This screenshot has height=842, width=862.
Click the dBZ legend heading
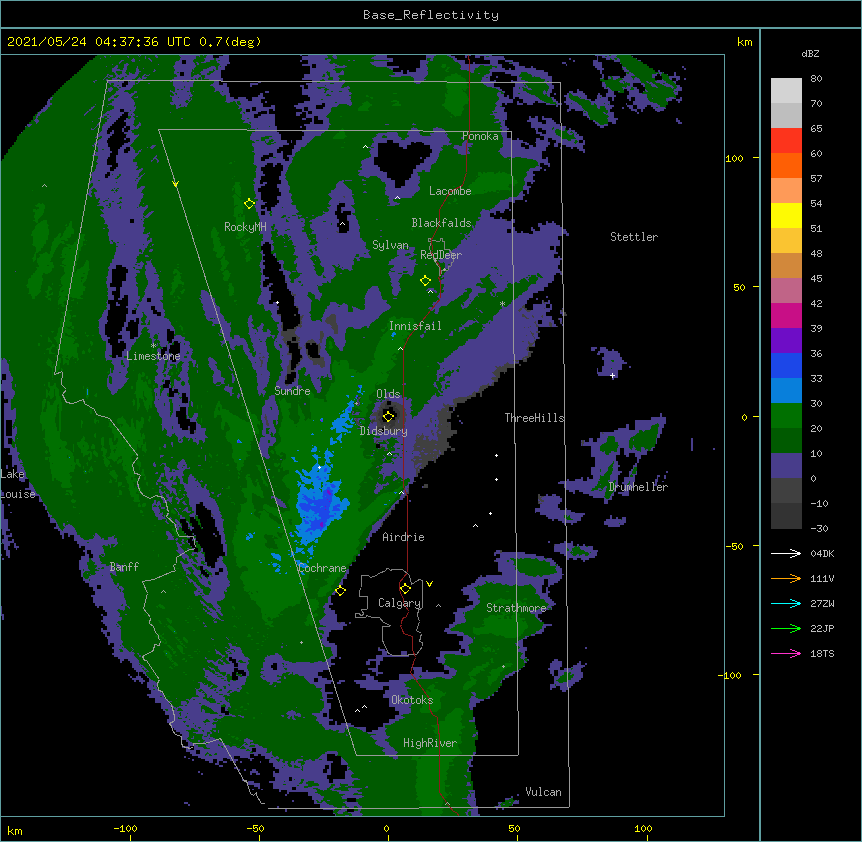[x=810, y=53]
